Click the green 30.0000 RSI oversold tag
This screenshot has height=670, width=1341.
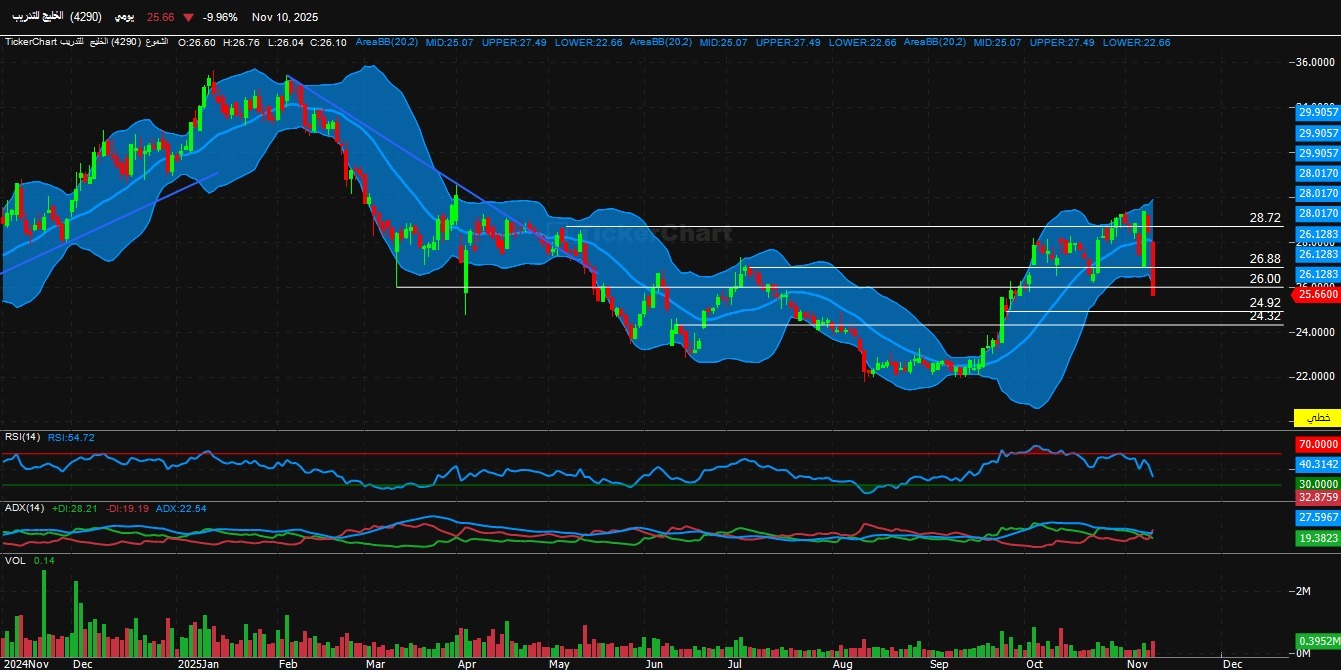click(1317, 484)
